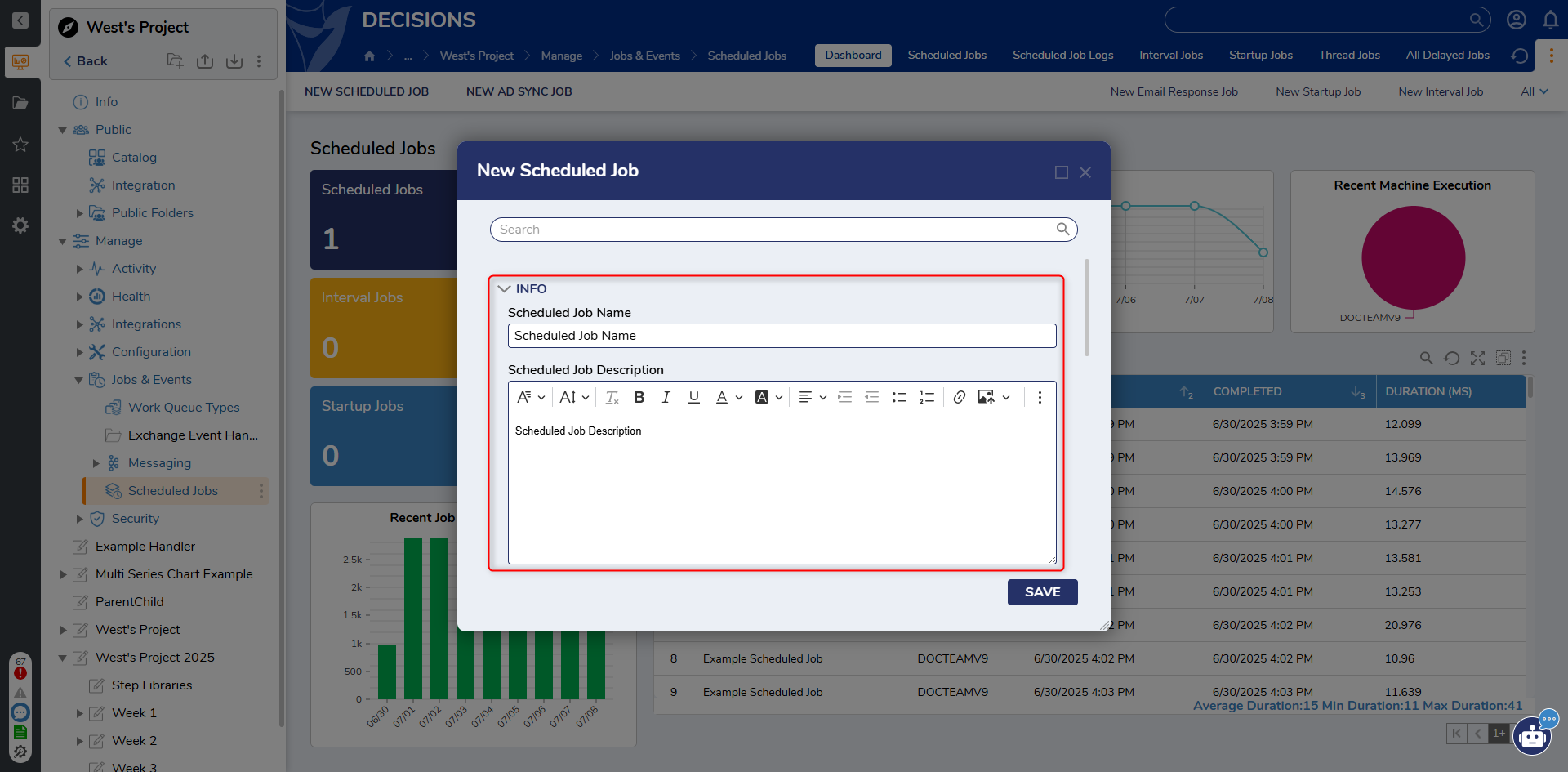This screenshot has width=1568, height=772.
Task: Click the SAVE button
Action: 1043,592
